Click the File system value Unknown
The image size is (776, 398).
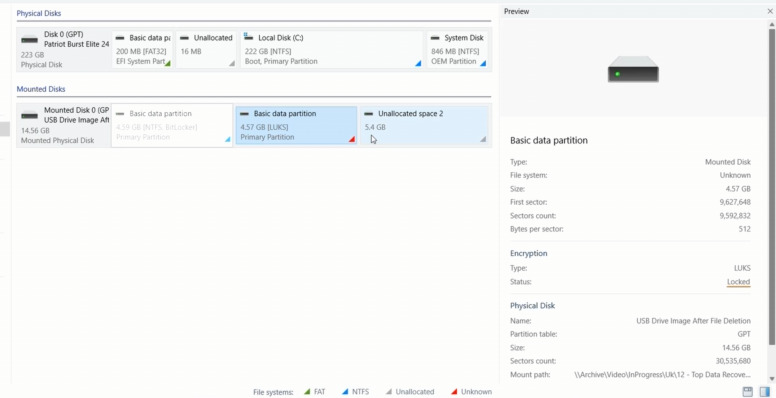pos(735,175)
